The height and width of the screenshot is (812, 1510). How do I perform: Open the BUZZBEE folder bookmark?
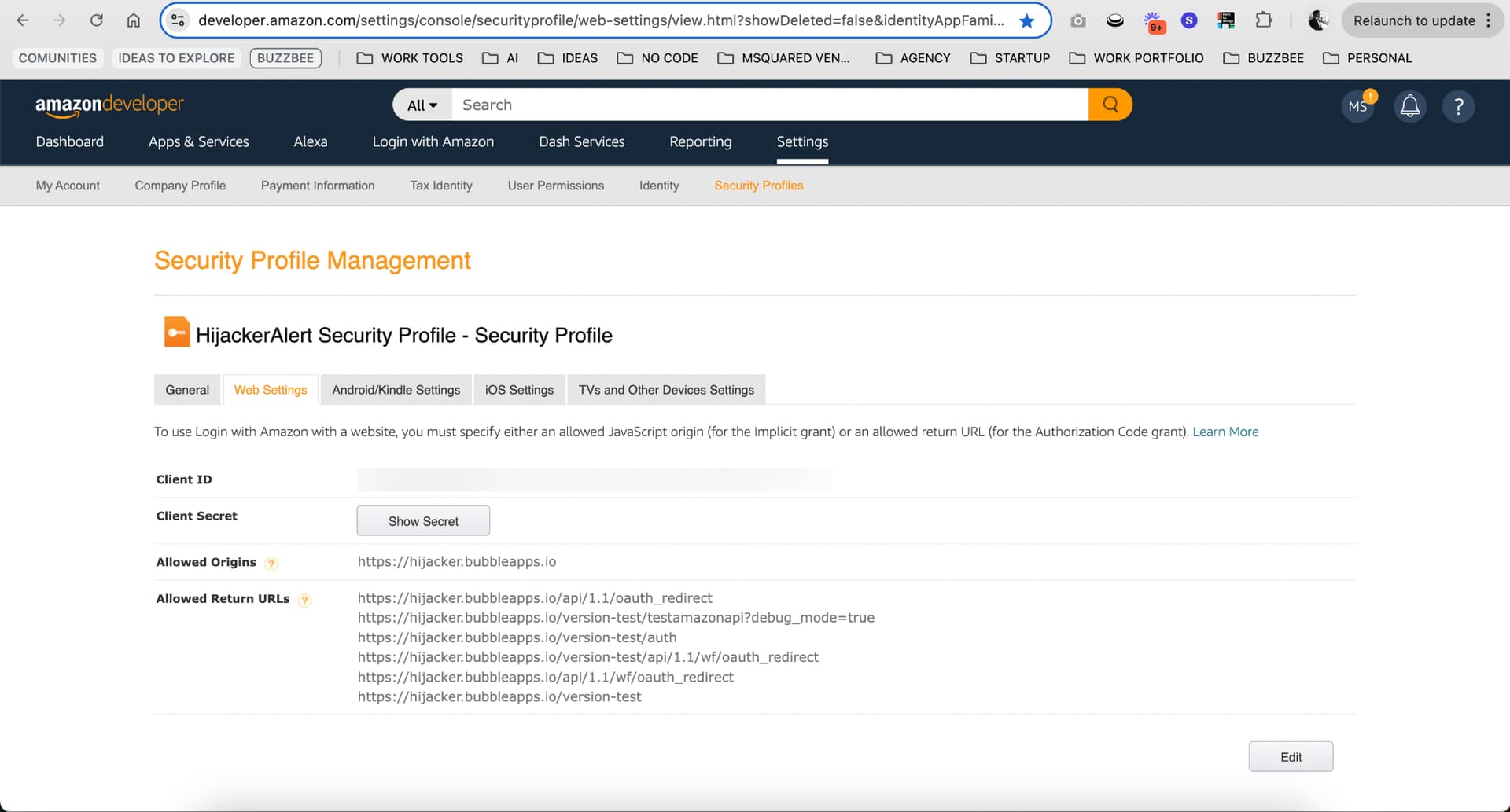(x=1264, y=58)
